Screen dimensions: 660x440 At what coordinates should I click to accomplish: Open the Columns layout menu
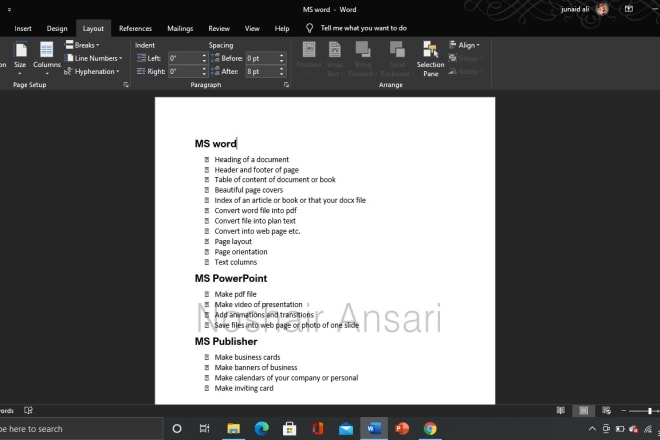click(46, 57)
